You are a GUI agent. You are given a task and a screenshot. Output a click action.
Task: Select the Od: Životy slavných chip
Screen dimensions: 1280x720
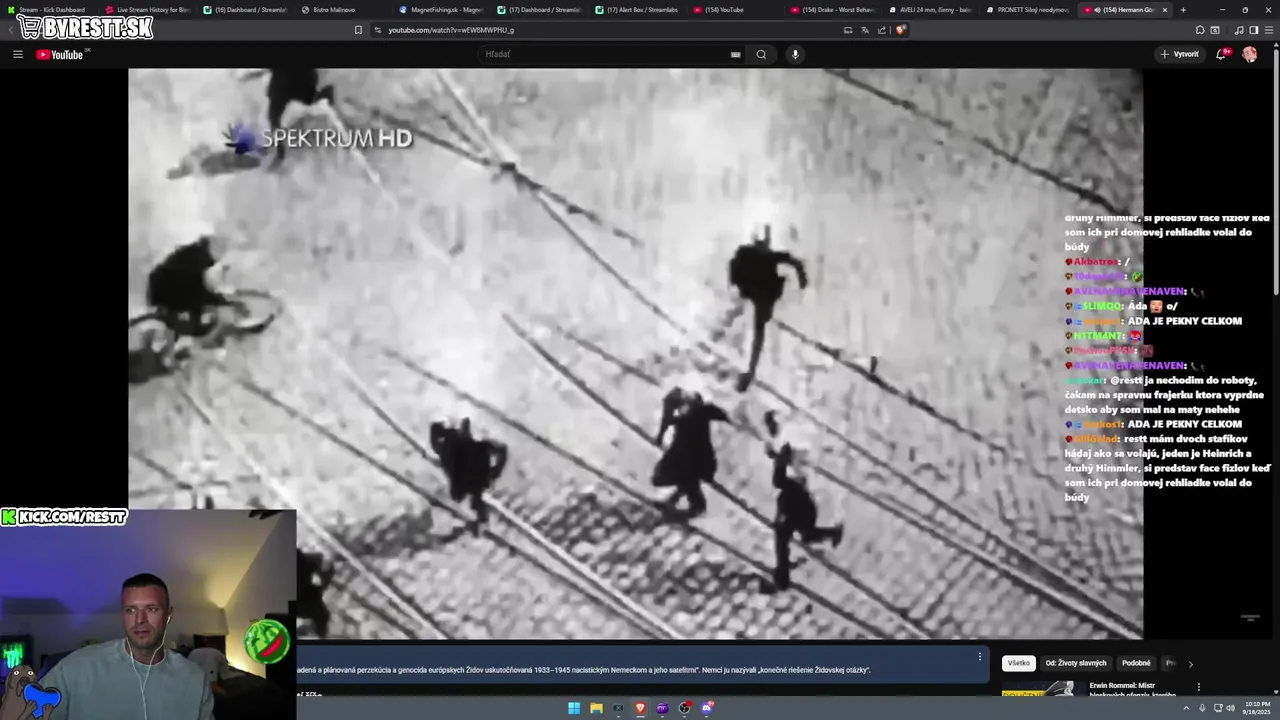pyautogui.click(x=1076, y=663)
